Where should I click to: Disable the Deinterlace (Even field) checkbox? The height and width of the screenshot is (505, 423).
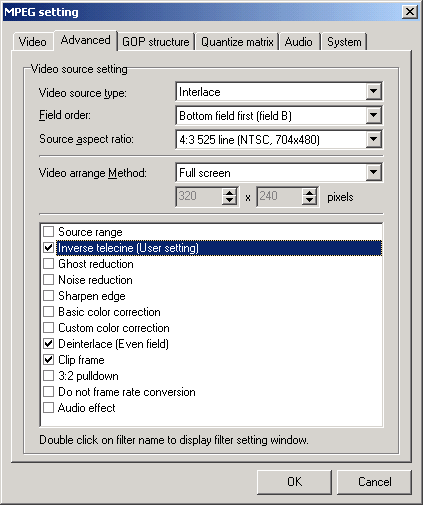49,344
